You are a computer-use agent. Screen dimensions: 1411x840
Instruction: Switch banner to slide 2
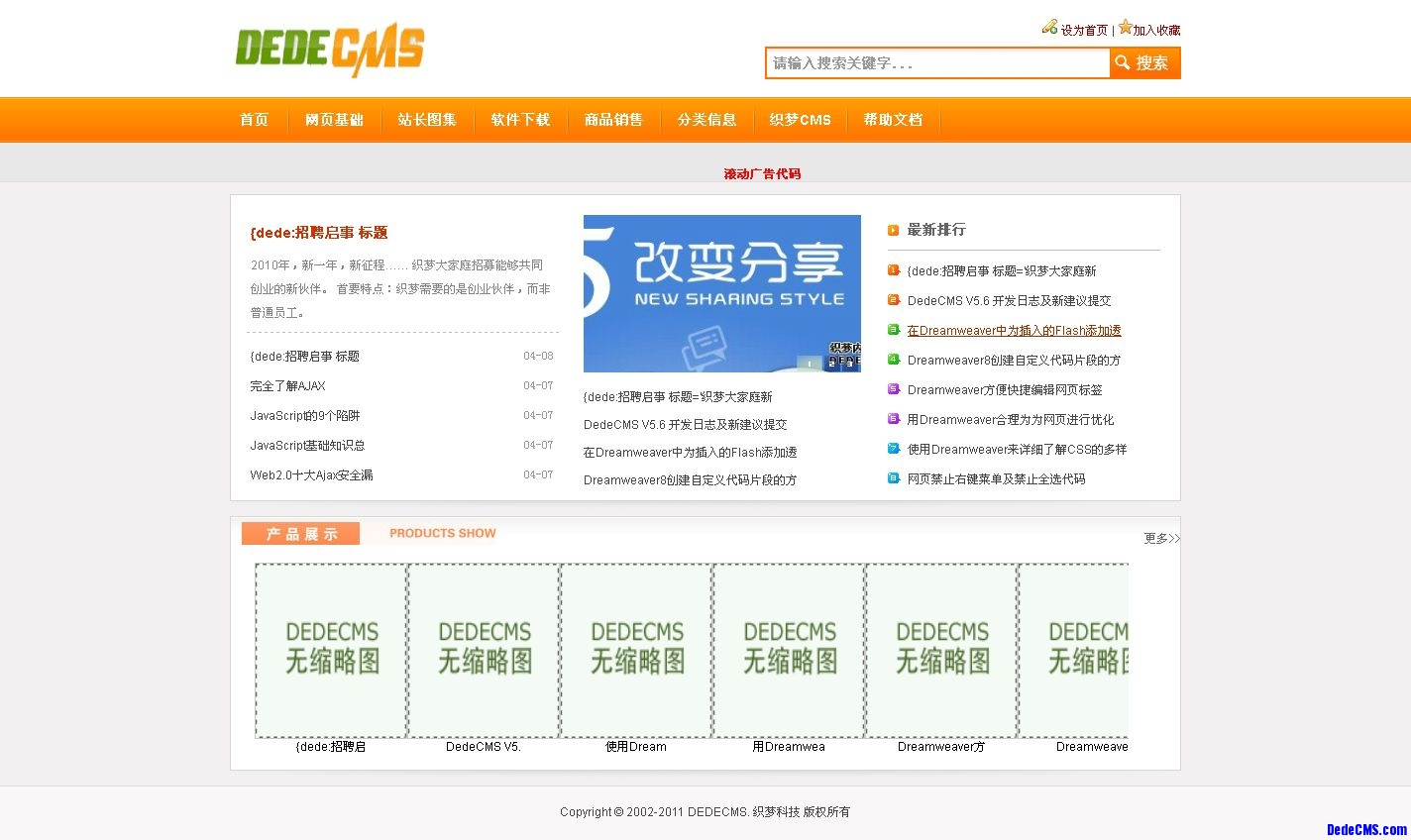pos(830,364)
